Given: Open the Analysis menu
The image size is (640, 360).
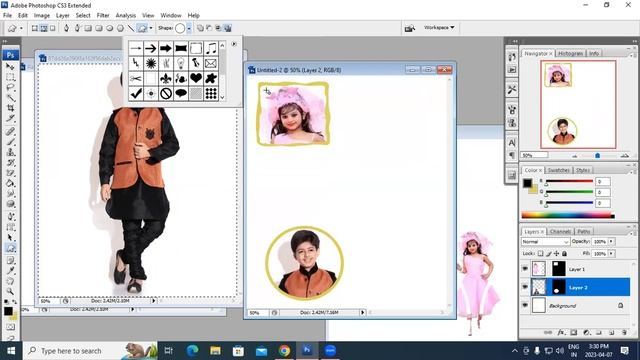Looking at the screenshot, I should [x=125, y=15].
